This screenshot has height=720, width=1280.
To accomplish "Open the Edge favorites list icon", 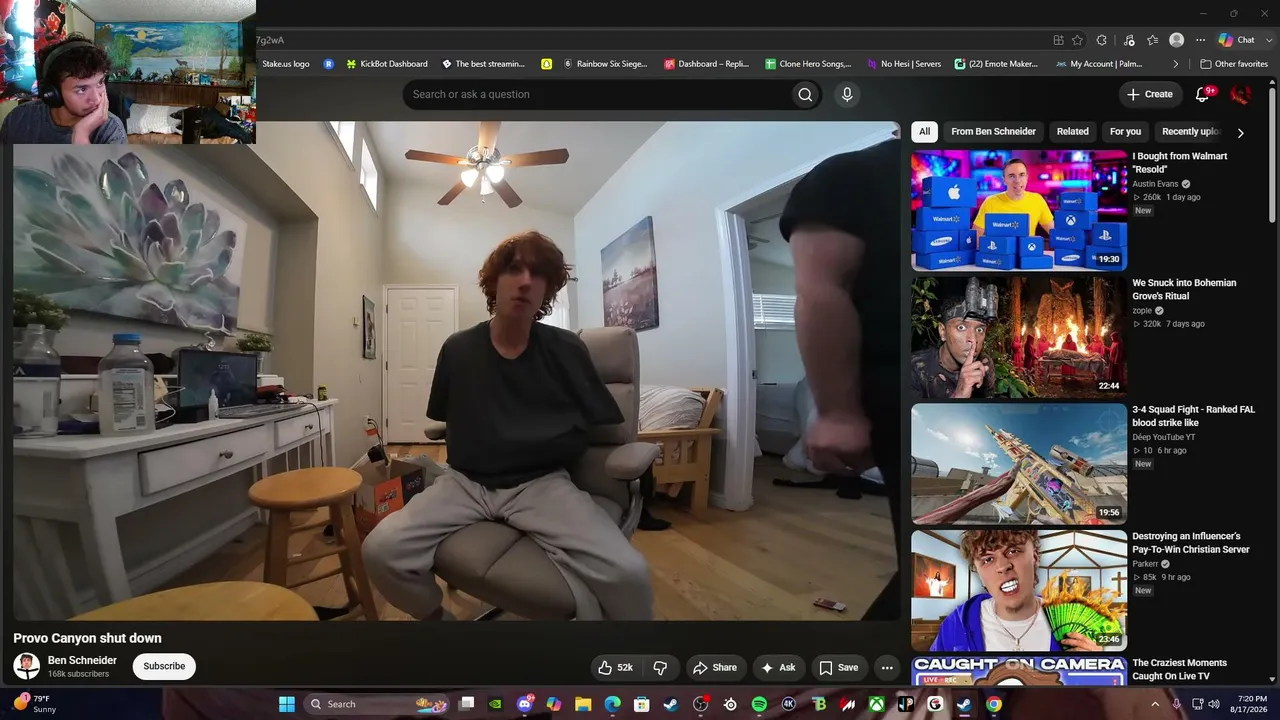I will (1153, 40).
